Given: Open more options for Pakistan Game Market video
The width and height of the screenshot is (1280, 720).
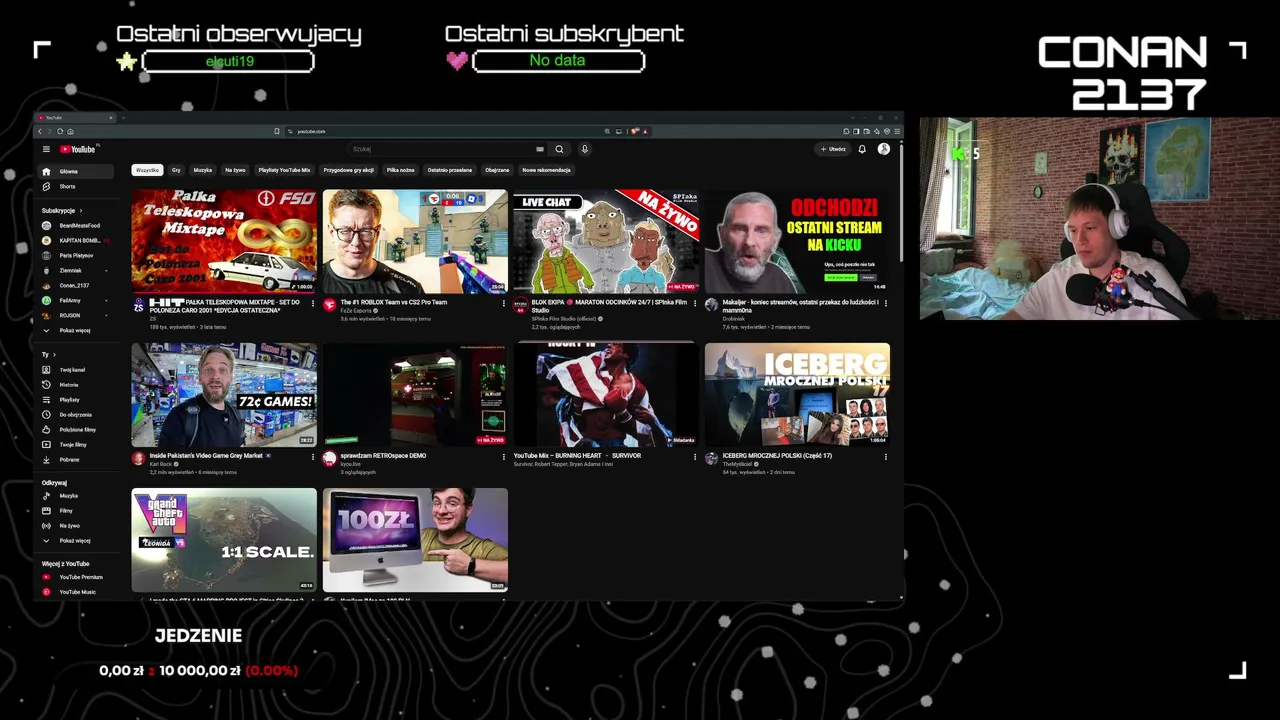Looking at the screenshot, I should pos(312,456).
